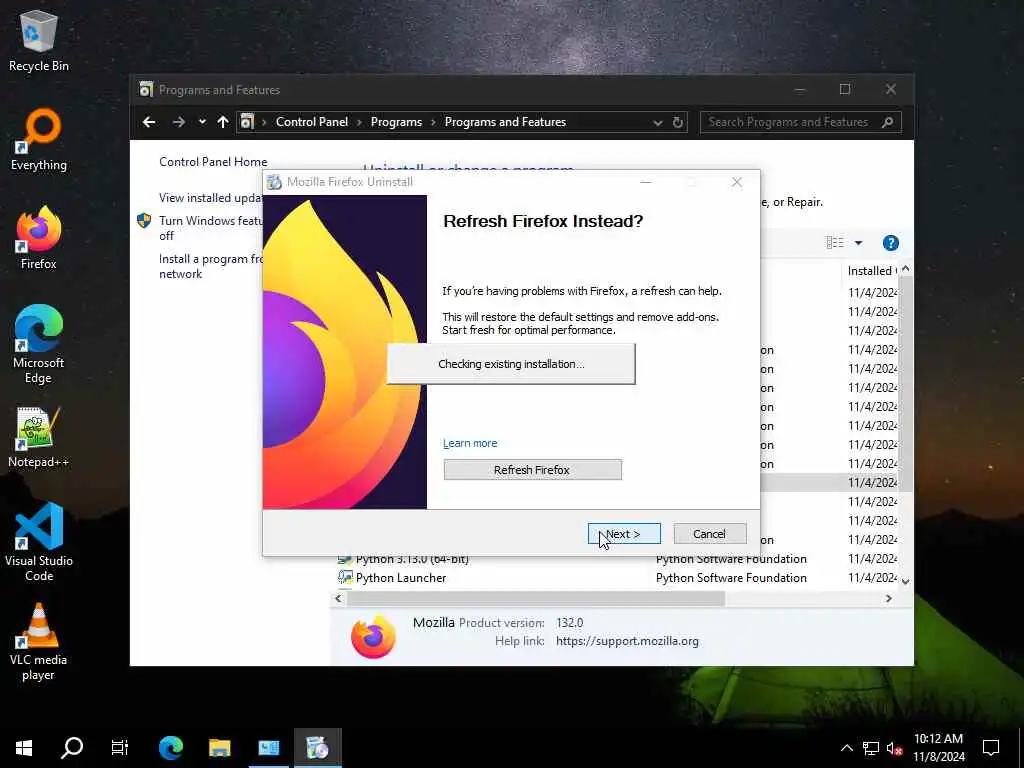The height and width of the screenshot is (768, 1024).
Task: Open the notification center icon
Action: 991,748
